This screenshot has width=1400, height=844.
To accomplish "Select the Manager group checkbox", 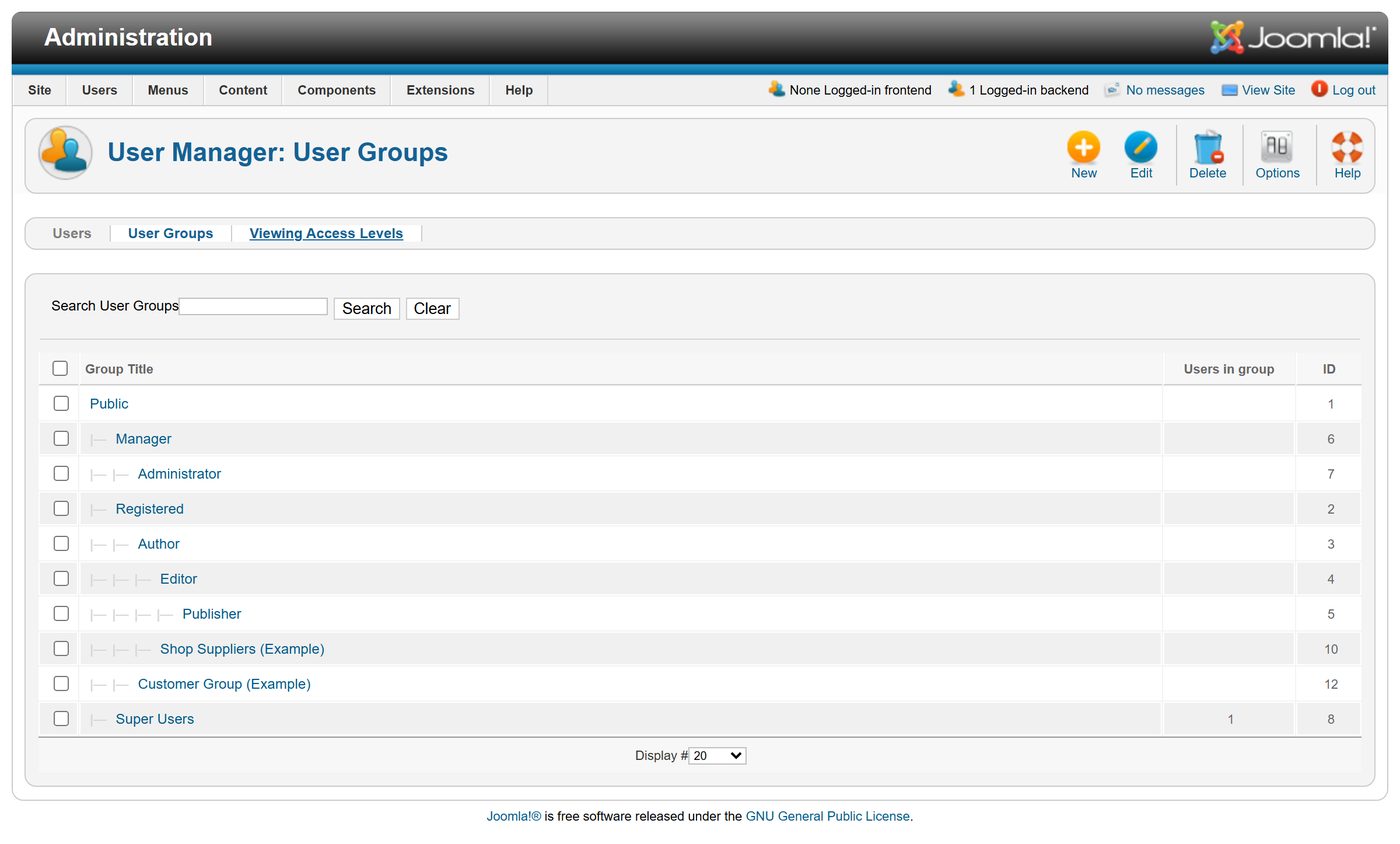I will [61, 438].
